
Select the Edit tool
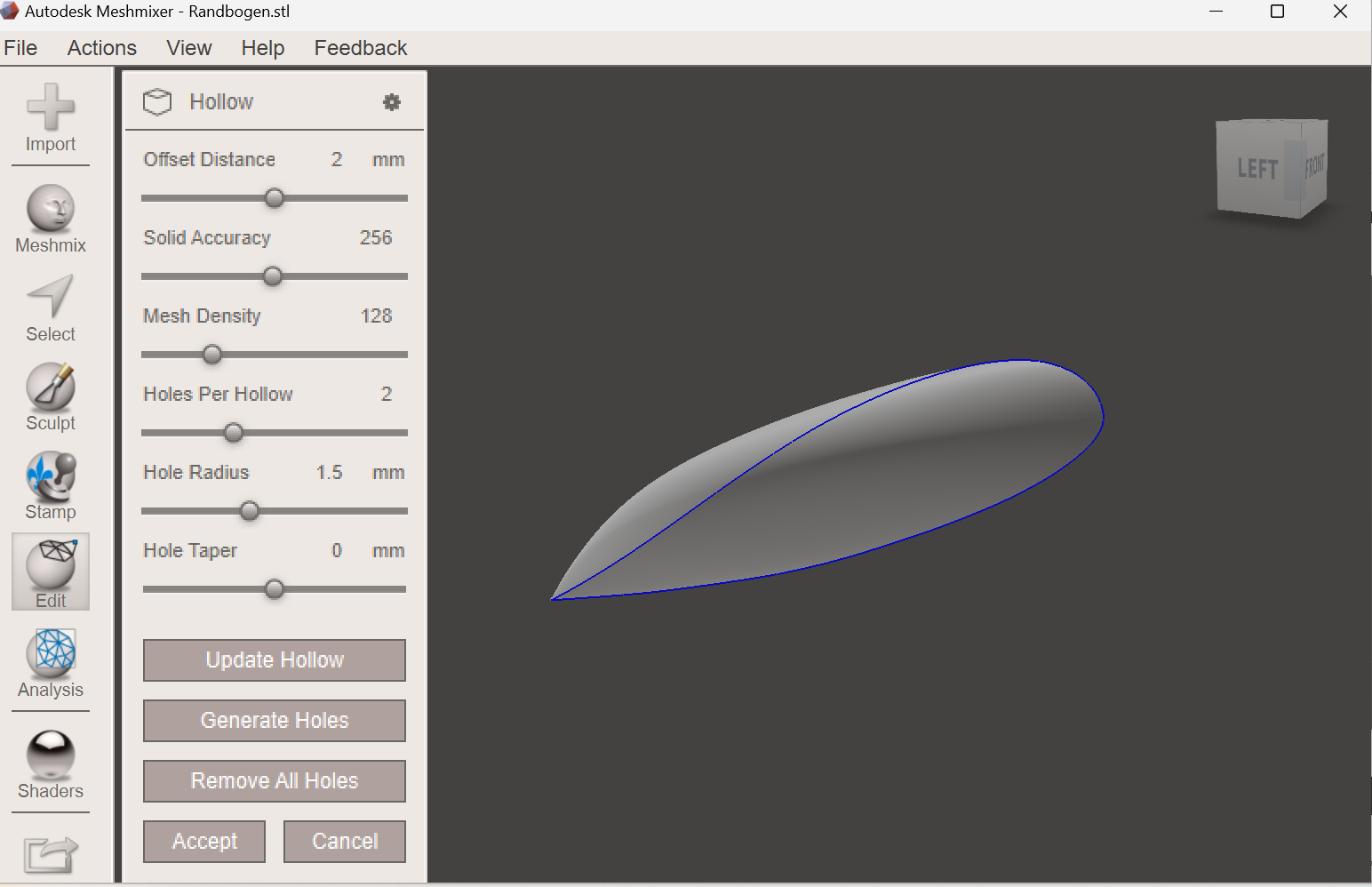(x=50, y=571)
